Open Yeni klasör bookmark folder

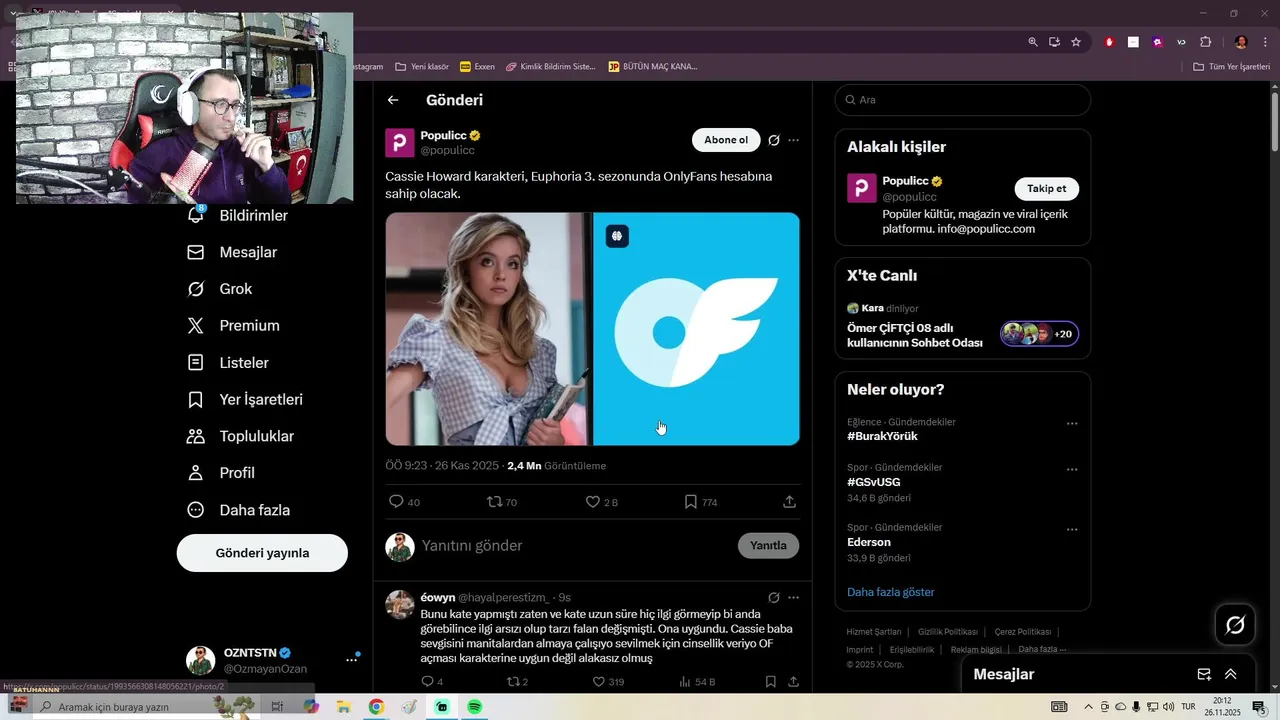(x=422, y=67)
